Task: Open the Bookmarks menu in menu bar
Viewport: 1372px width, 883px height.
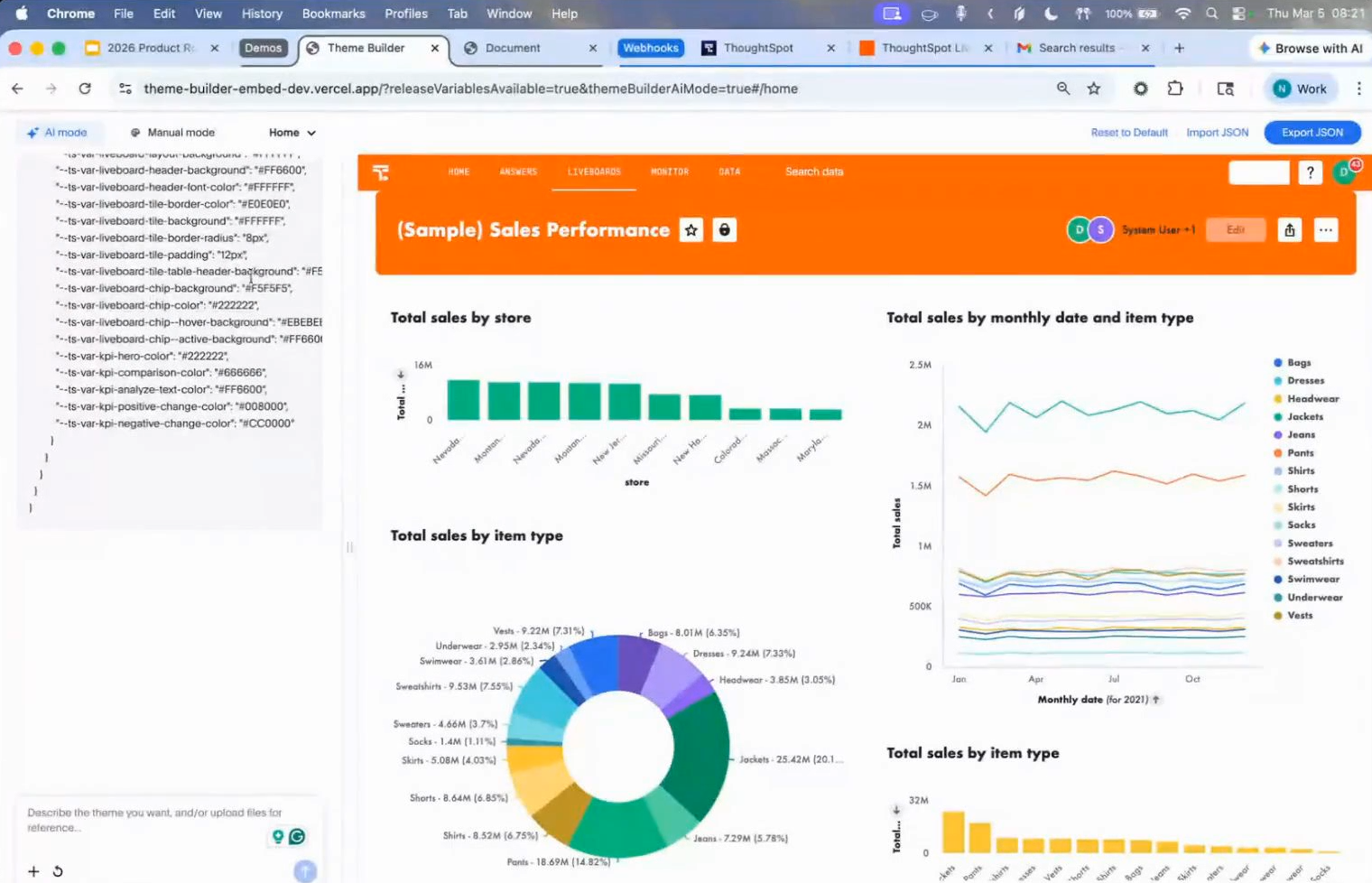Action: coord(333,14)
